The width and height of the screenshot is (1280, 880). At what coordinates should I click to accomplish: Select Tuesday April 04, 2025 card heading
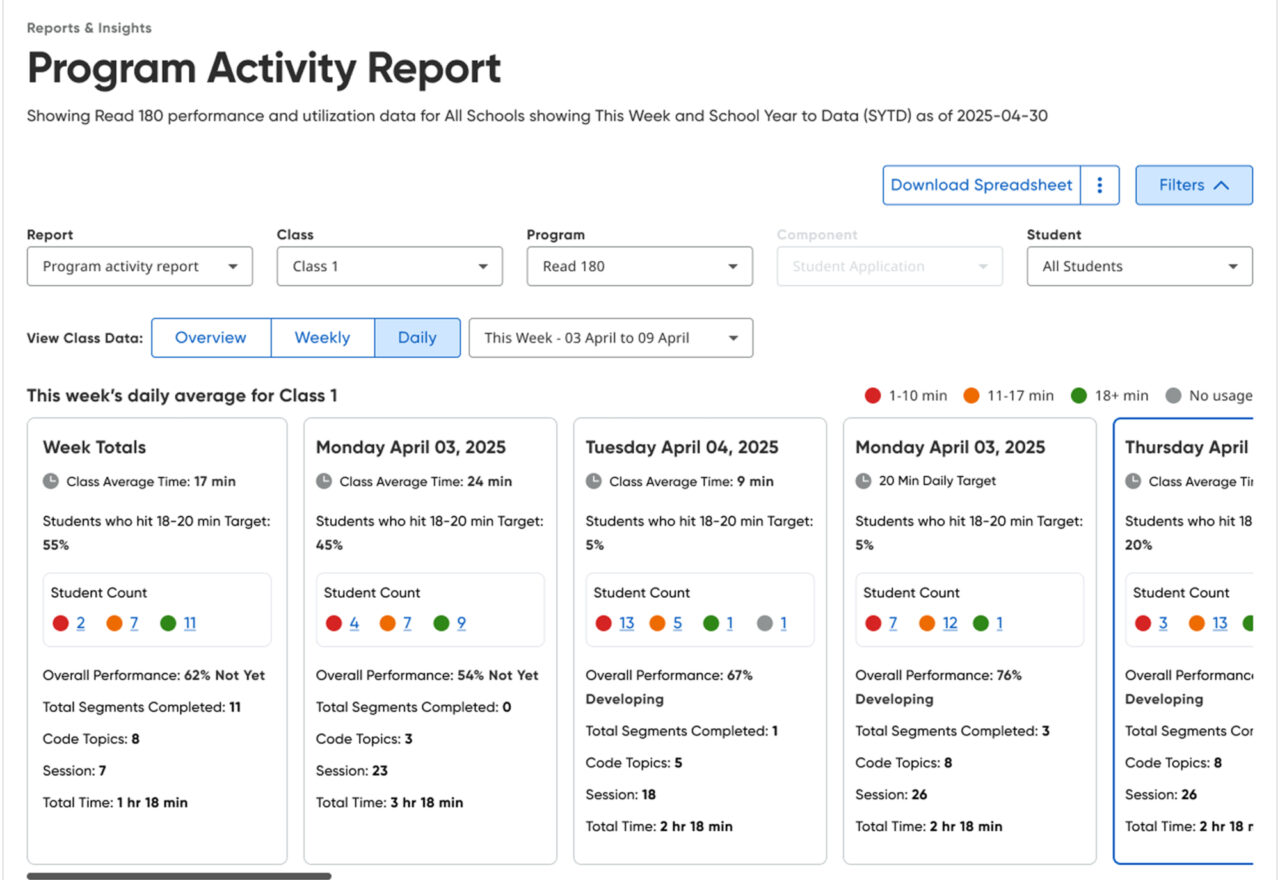(682, 447)
